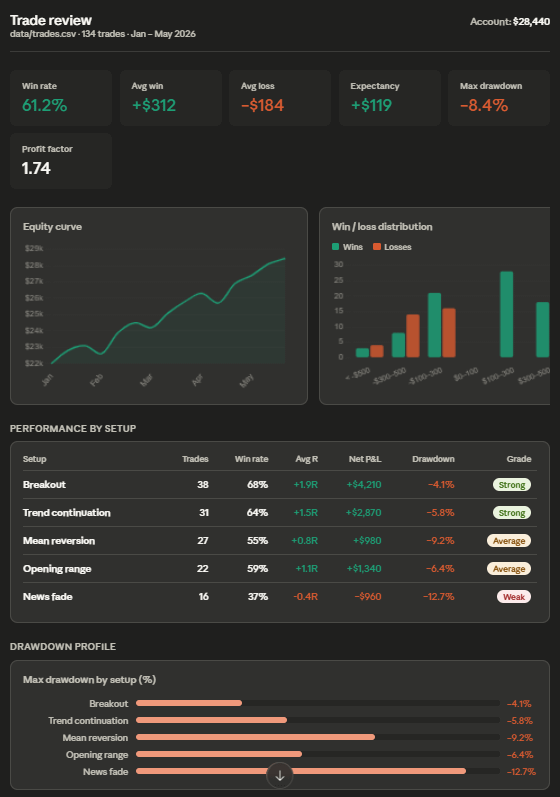The height and width of the screenshot is (797, 560).
Task: Click the scroll-down arrow button
Action: pos(279,775)
